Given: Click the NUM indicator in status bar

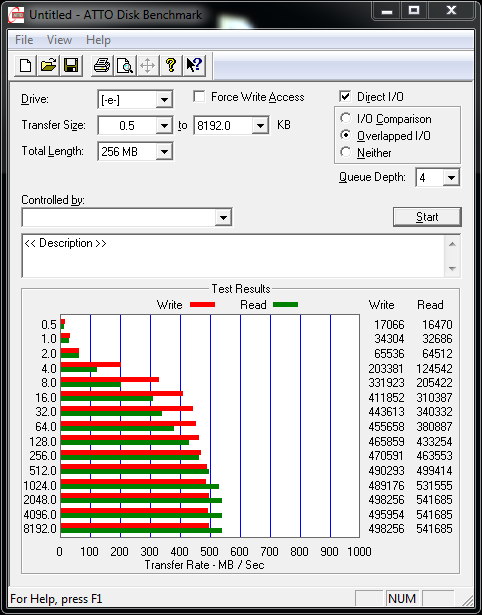Looking at the screenshot, I should [x=402, y=599].
